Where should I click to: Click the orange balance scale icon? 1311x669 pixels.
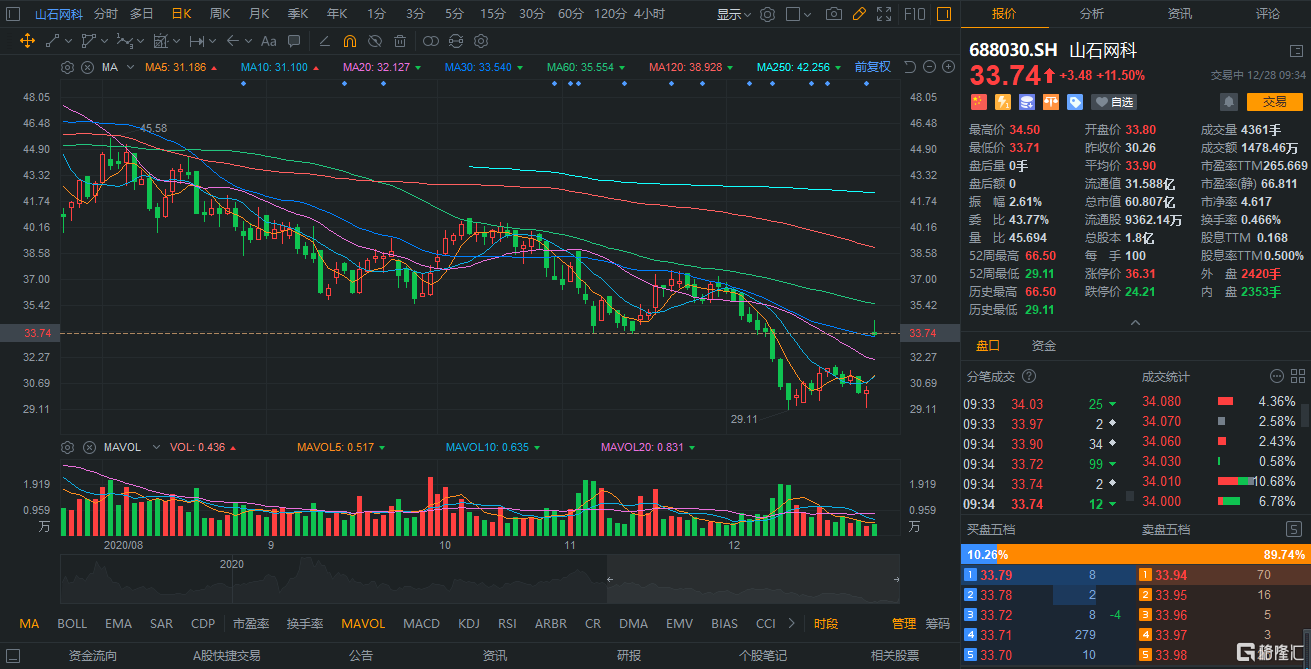[x=1051, y=102]
